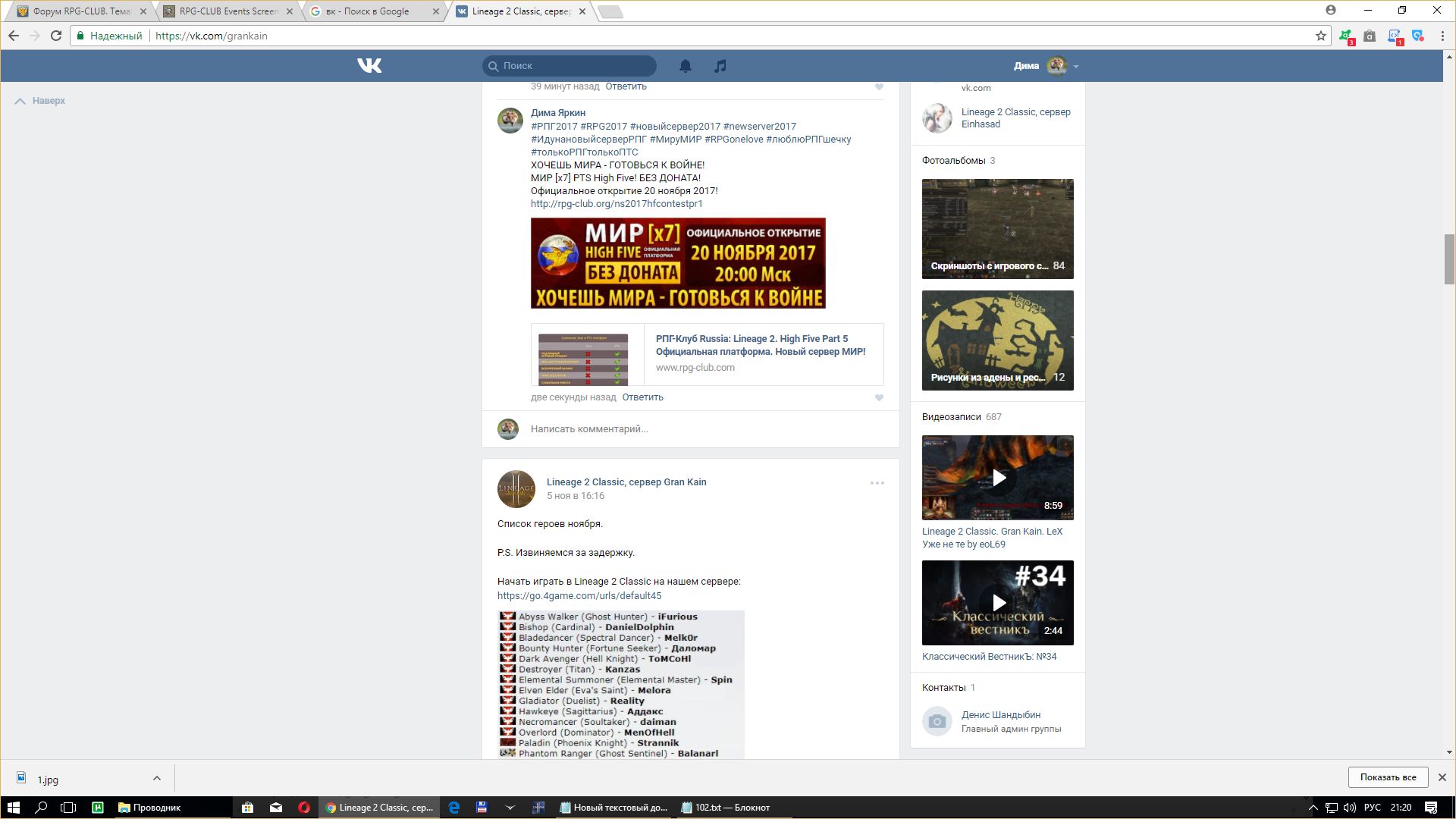Expand the Дима profile dropdown in the header
The width and height of the screenshot is (1456, 819).
pos(1075,66)
